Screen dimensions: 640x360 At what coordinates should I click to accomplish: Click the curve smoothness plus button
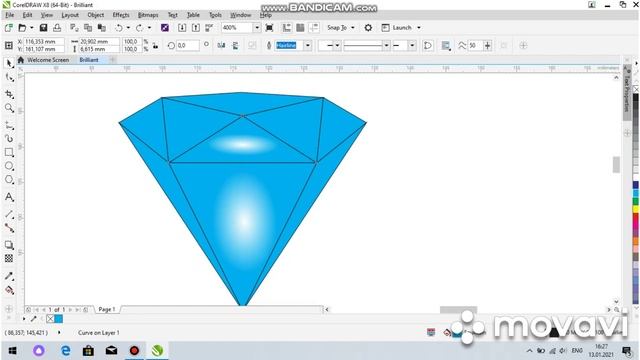pyautogui.click(x=487, y=45)
